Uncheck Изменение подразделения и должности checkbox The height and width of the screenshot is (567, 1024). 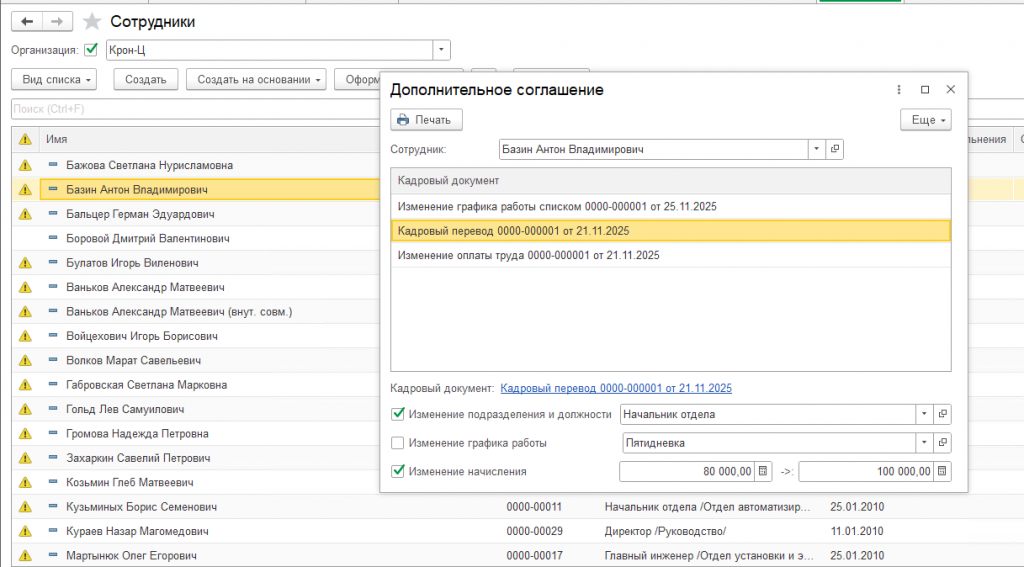tap(398, 414)
